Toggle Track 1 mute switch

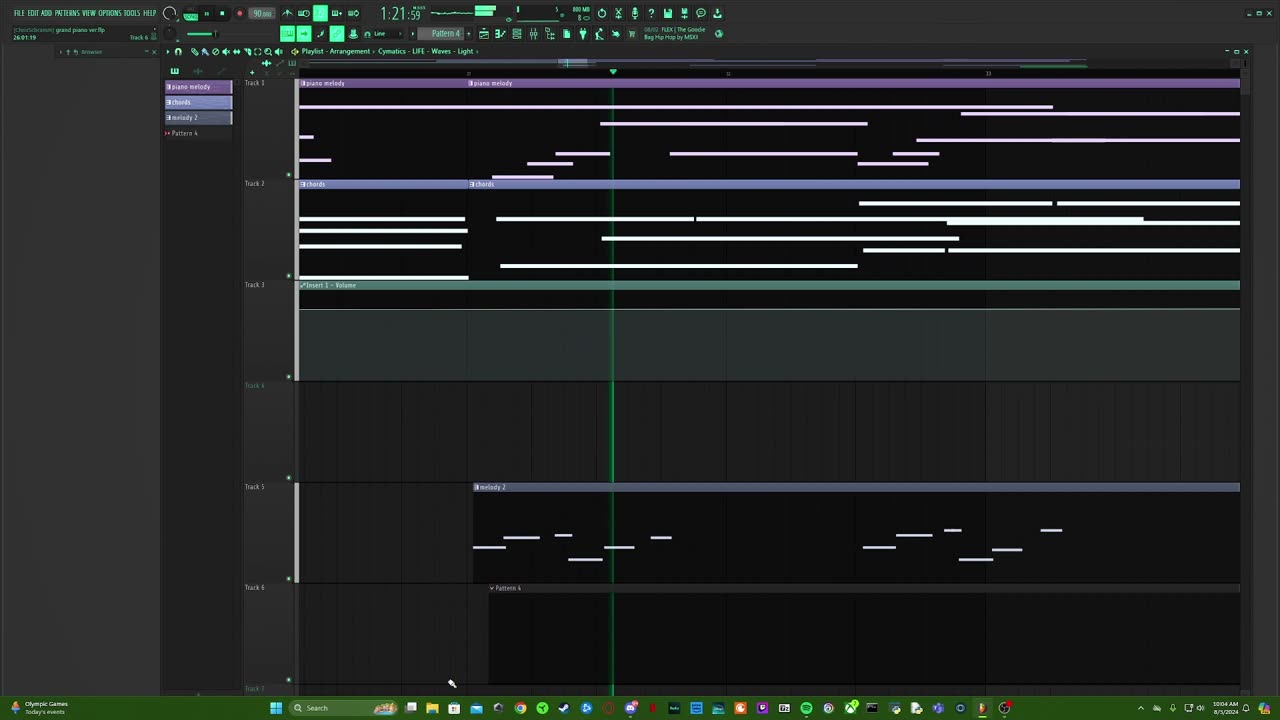point(289,175)
